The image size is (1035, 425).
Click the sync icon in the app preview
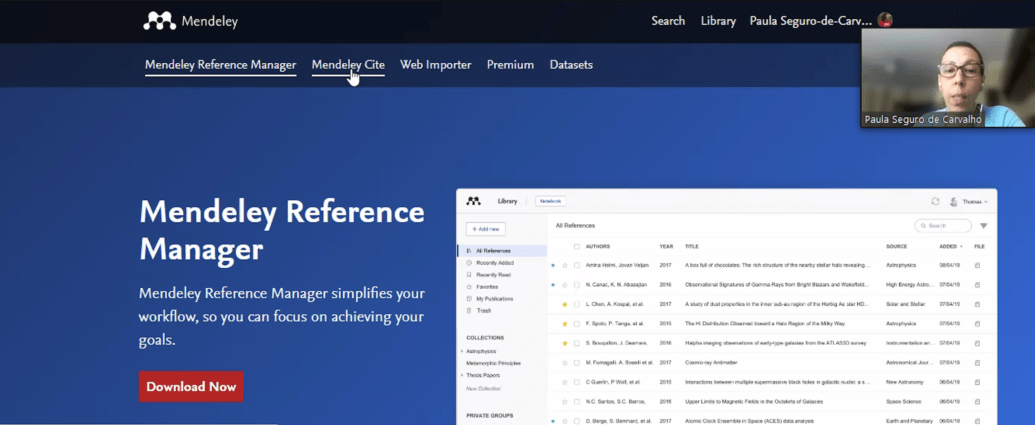935,201
